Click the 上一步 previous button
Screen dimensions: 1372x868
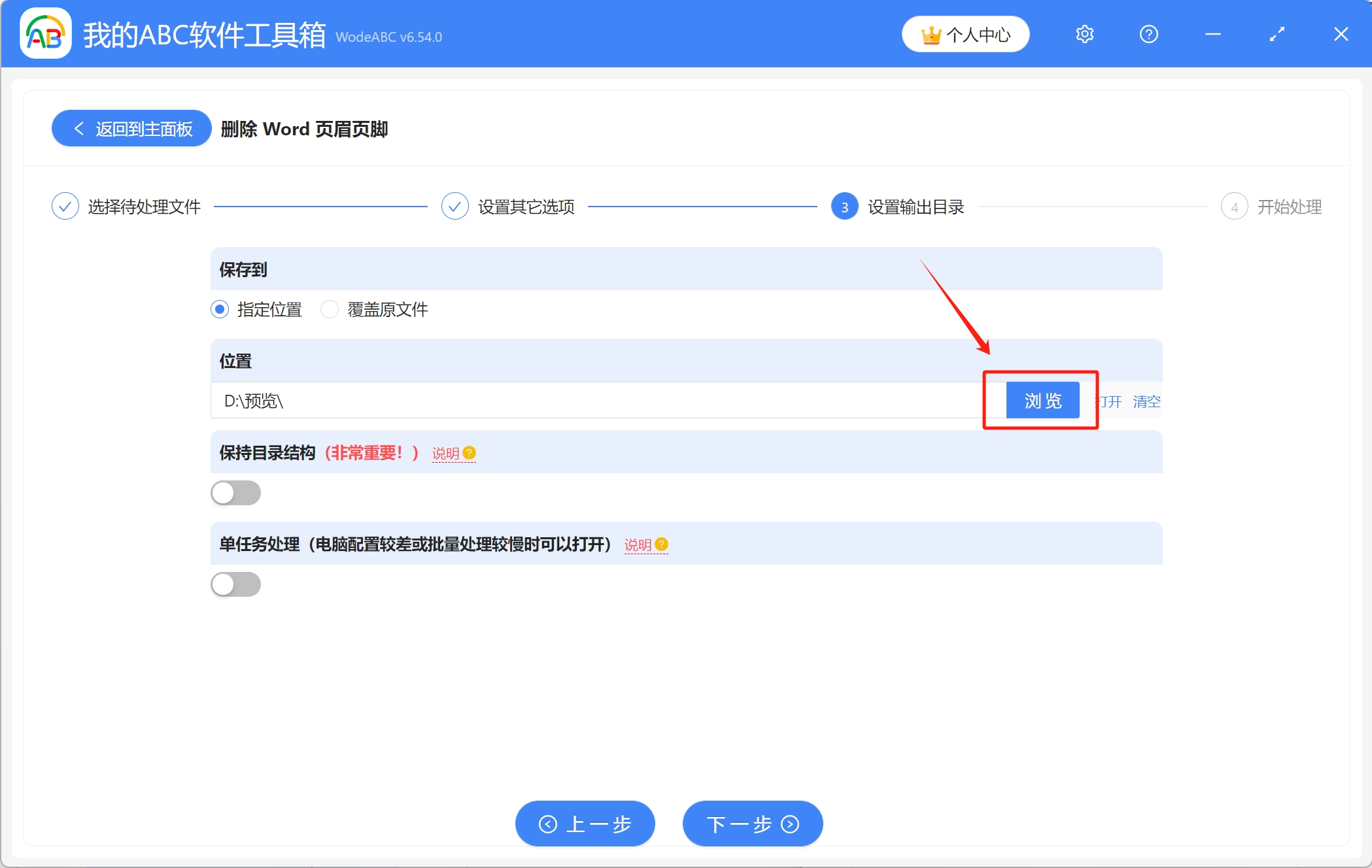(x=584, y=824)
